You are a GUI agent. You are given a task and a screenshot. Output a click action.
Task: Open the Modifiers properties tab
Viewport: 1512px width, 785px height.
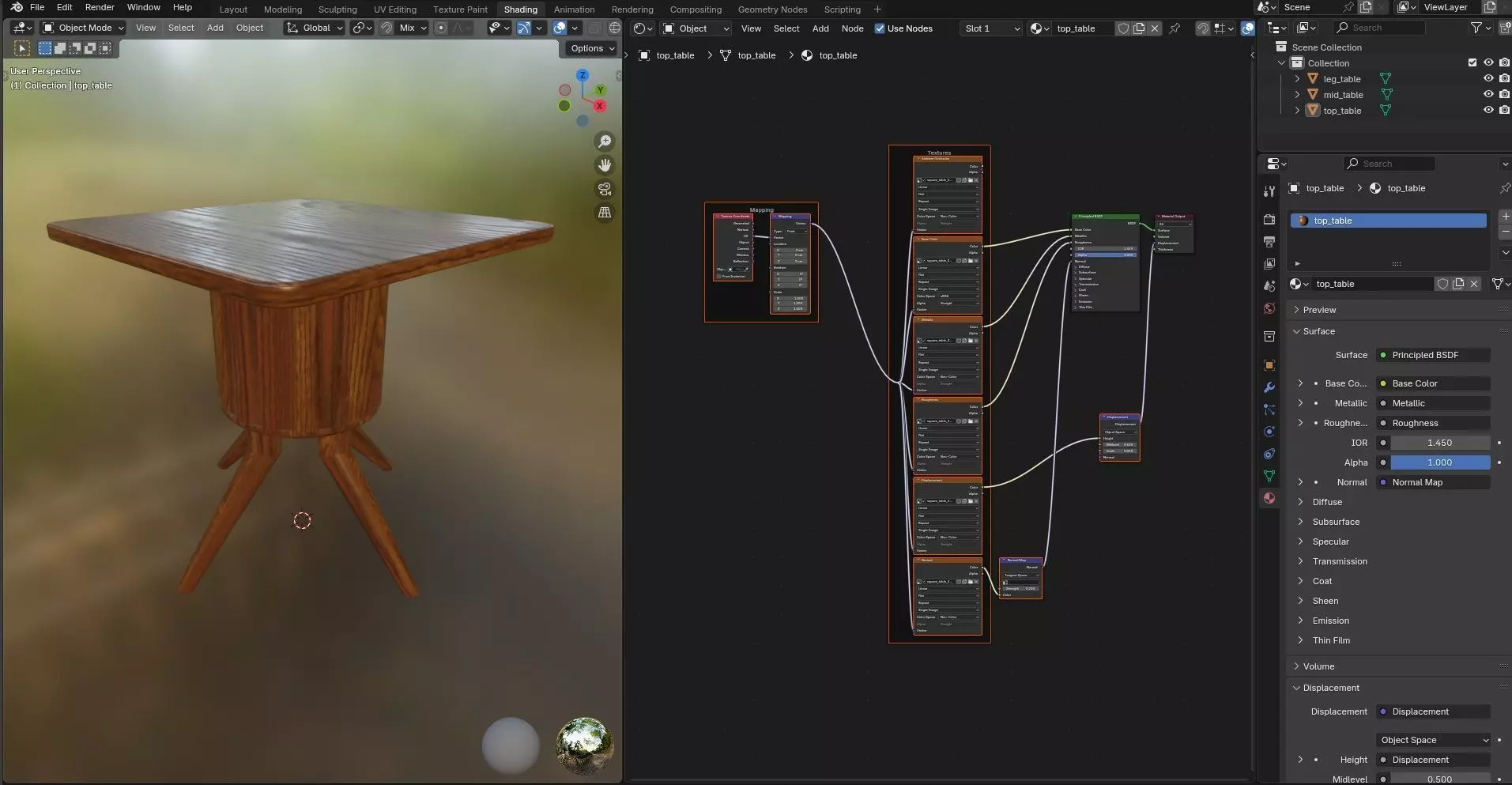point(1269,387)
